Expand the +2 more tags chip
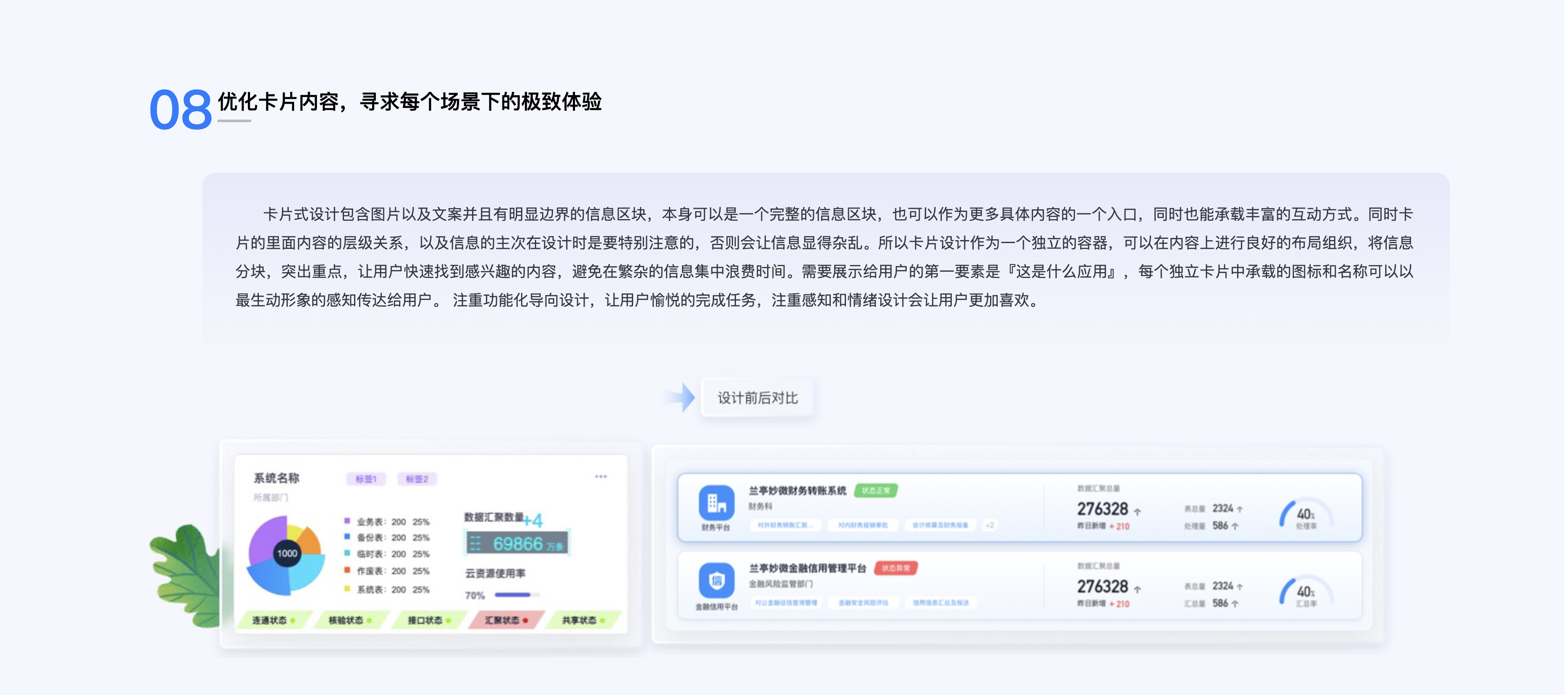 991,525
